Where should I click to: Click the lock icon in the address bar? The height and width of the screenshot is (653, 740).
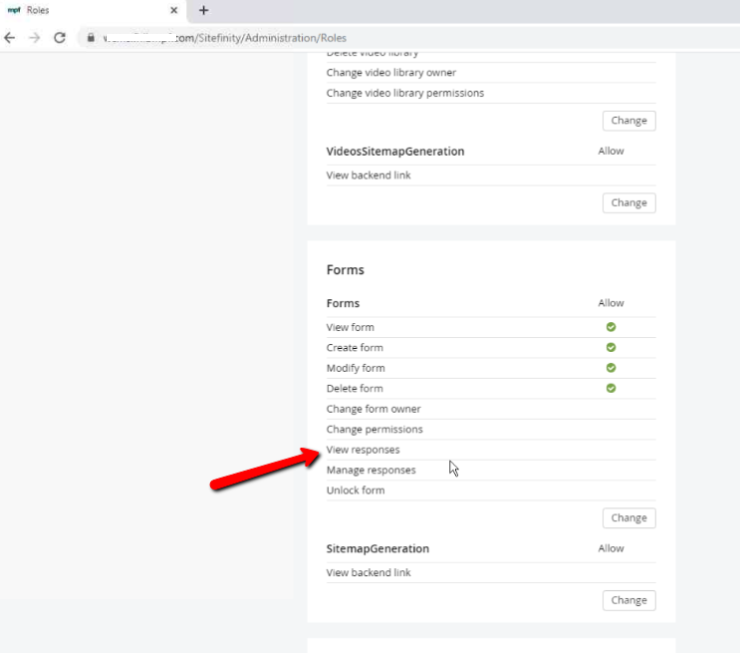tap(91, 38)
